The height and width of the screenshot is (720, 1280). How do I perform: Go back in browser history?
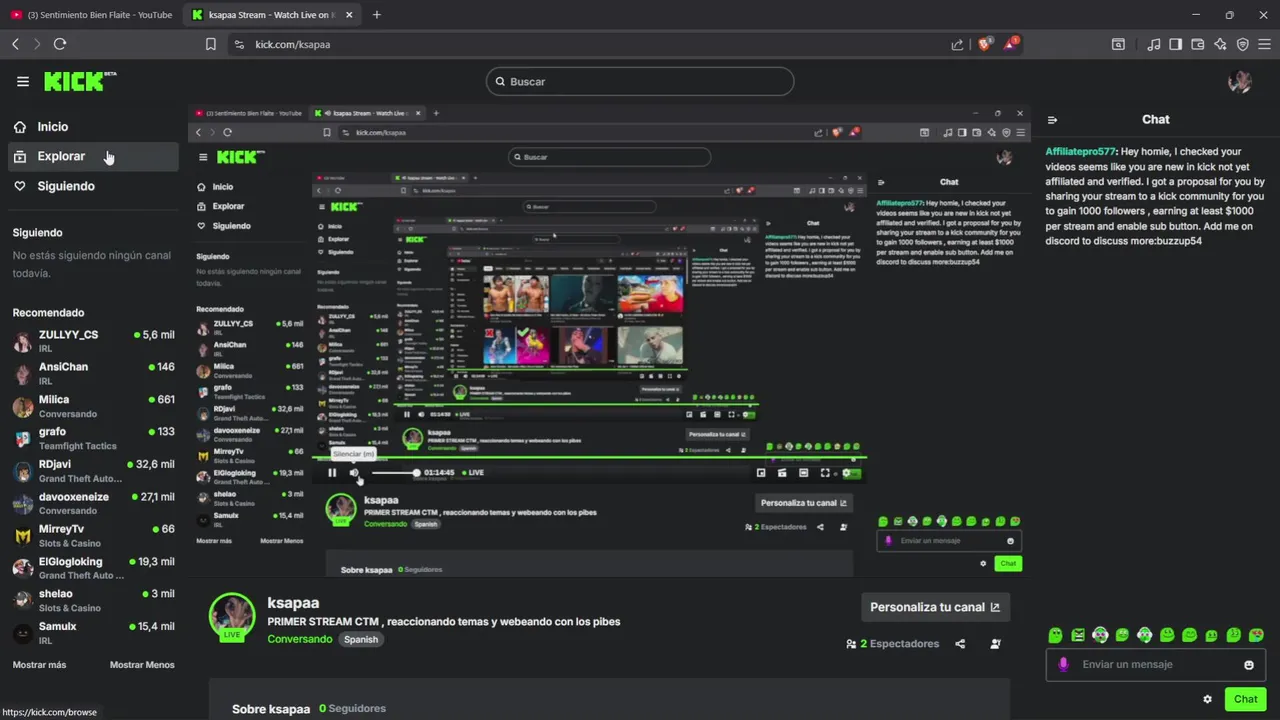point(15,44)
